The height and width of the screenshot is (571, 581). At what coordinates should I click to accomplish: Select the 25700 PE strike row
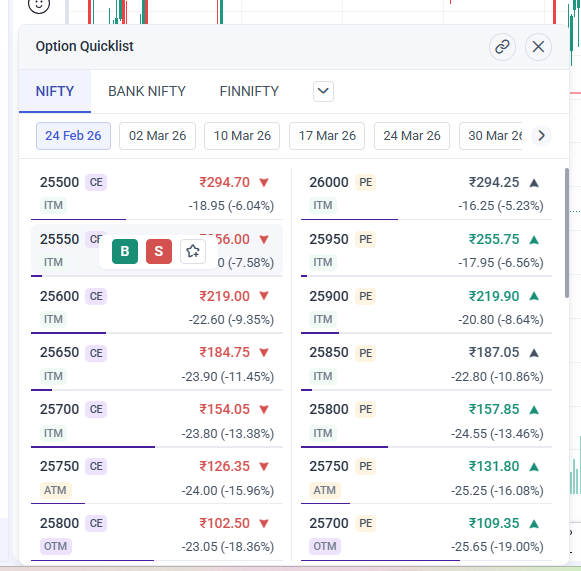(426, 535)
